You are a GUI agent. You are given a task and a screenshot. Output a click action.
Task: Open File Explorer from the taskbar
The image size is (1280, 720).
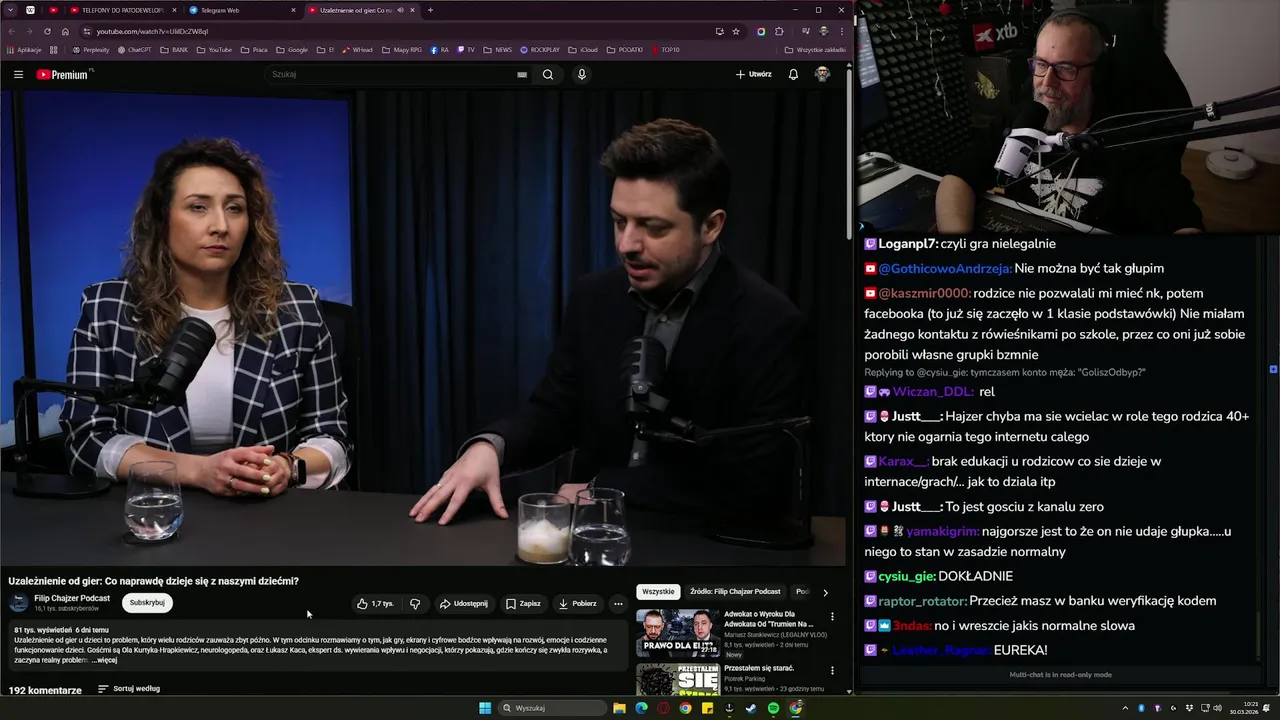coord(619,708)
